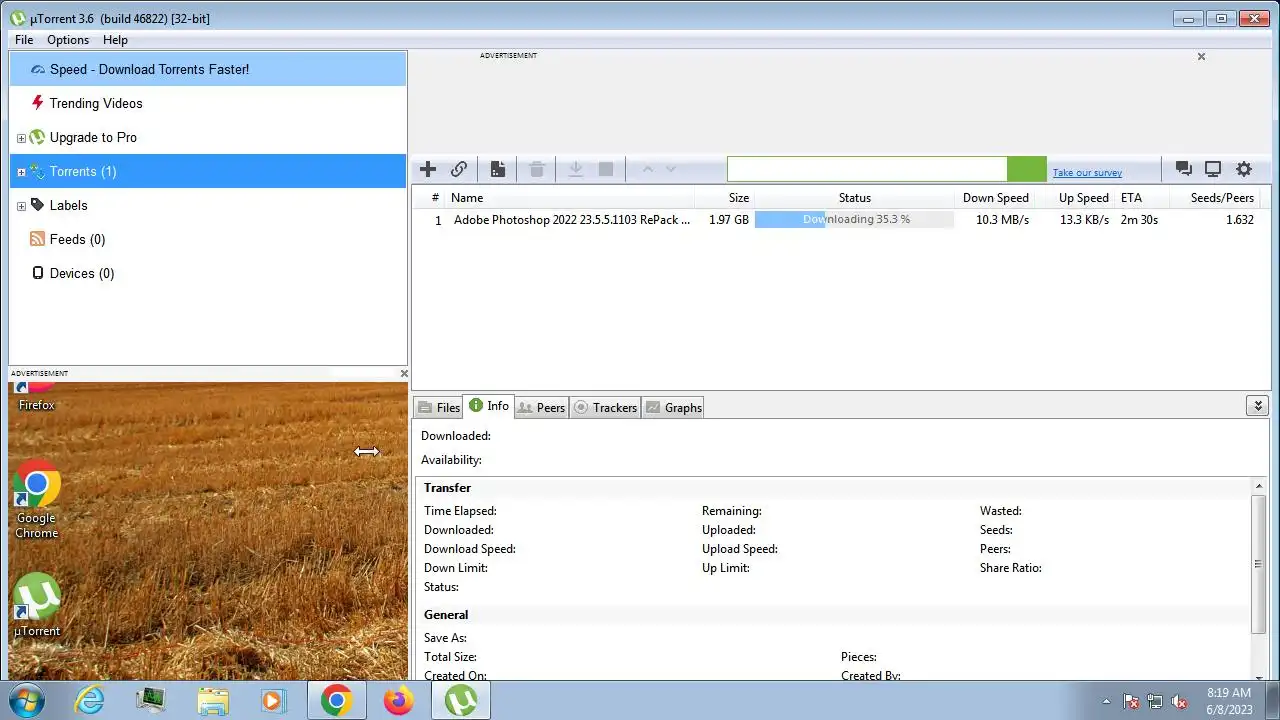The width and height of the screenshot is (1280, 720).
Task: Select Upgrade to Pro in the sidebar
Action: coord(208,137)
